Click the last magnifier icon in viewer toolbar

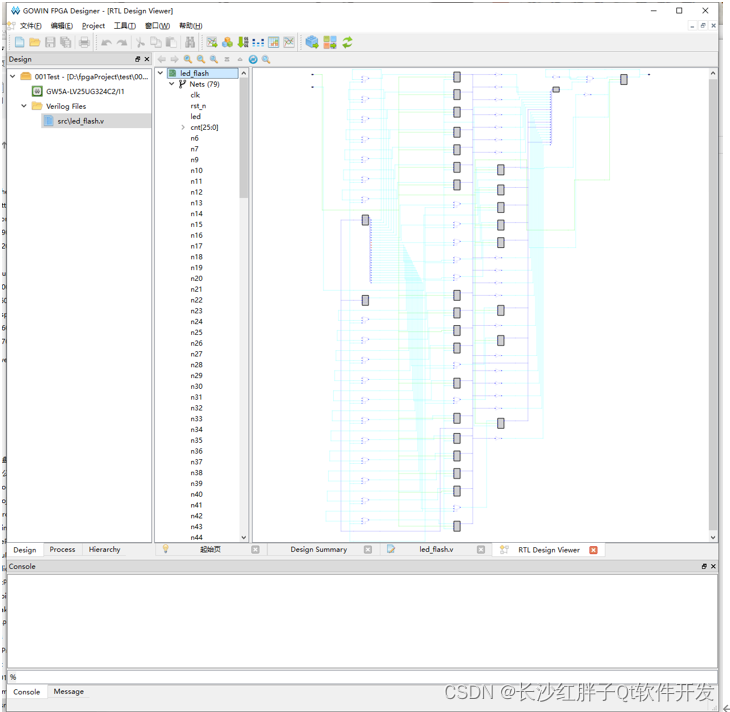tap(266, 59)
